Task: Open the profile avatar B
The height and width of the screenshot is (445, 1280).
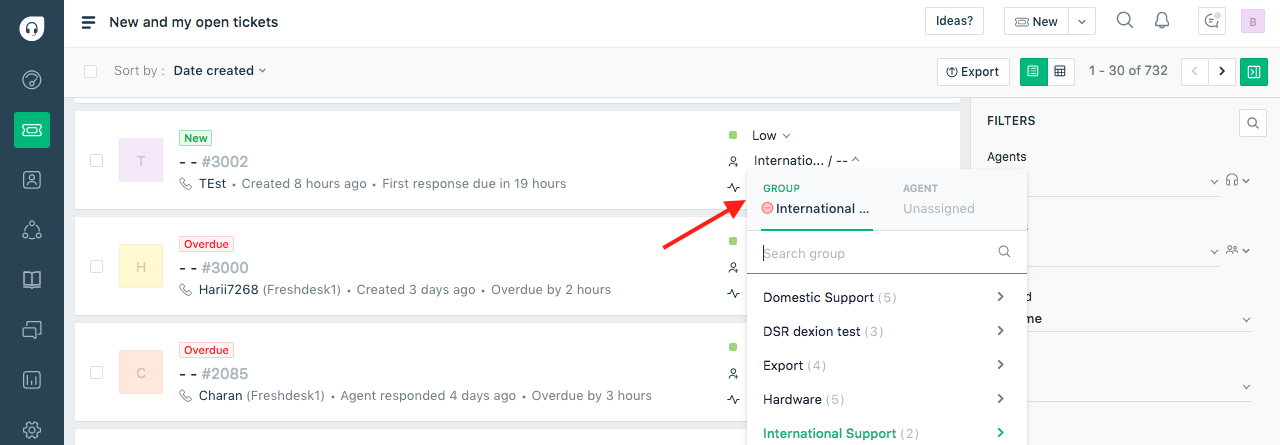Action: point(1253,21)
